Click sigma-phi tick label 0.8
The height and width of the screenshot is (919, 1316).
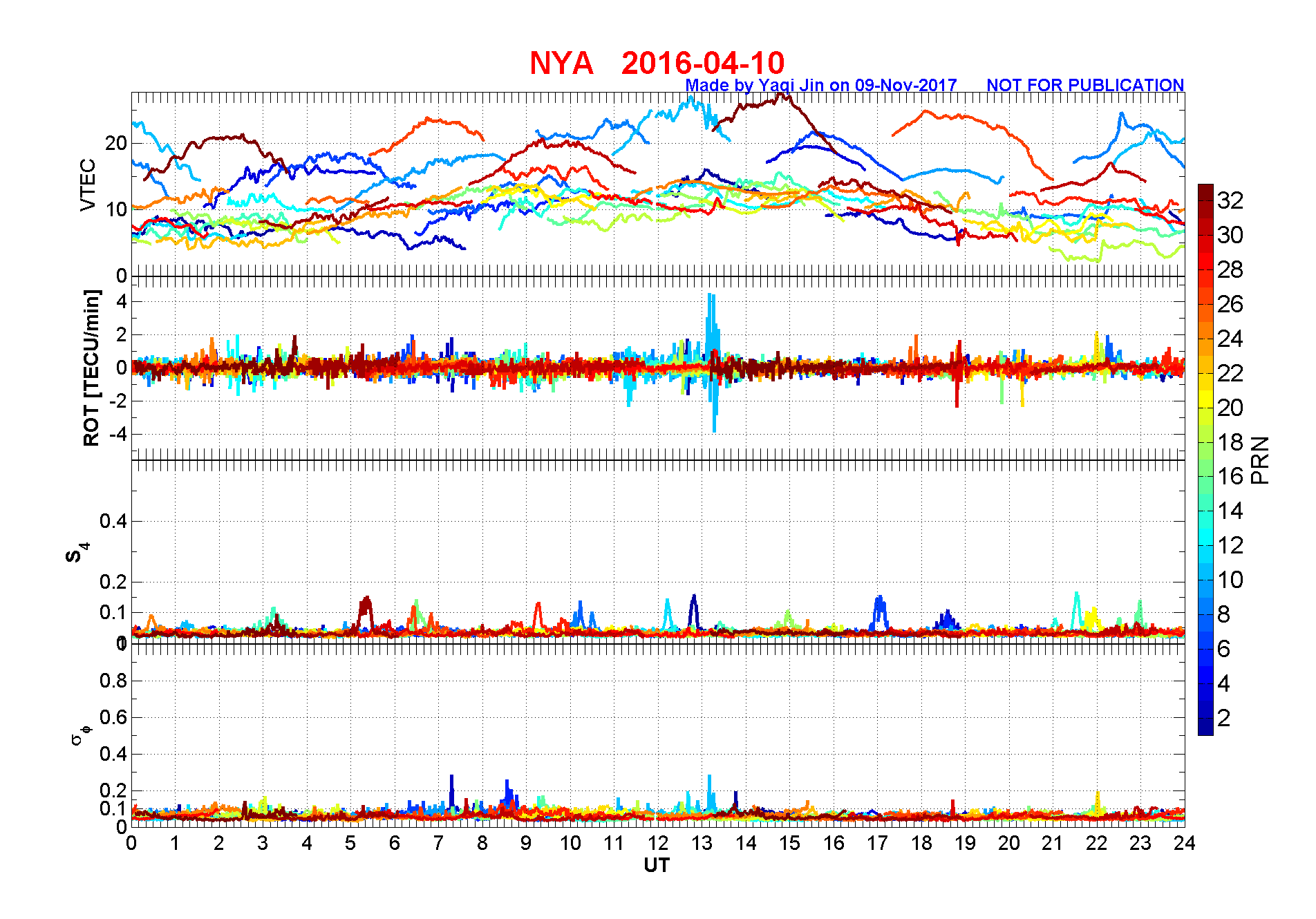click(x=113, y=681)
